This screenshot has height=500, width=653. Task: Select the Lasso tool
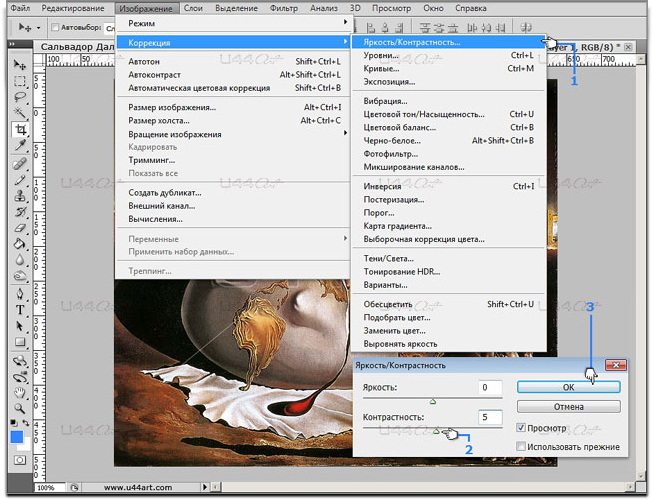pos(20,97)
